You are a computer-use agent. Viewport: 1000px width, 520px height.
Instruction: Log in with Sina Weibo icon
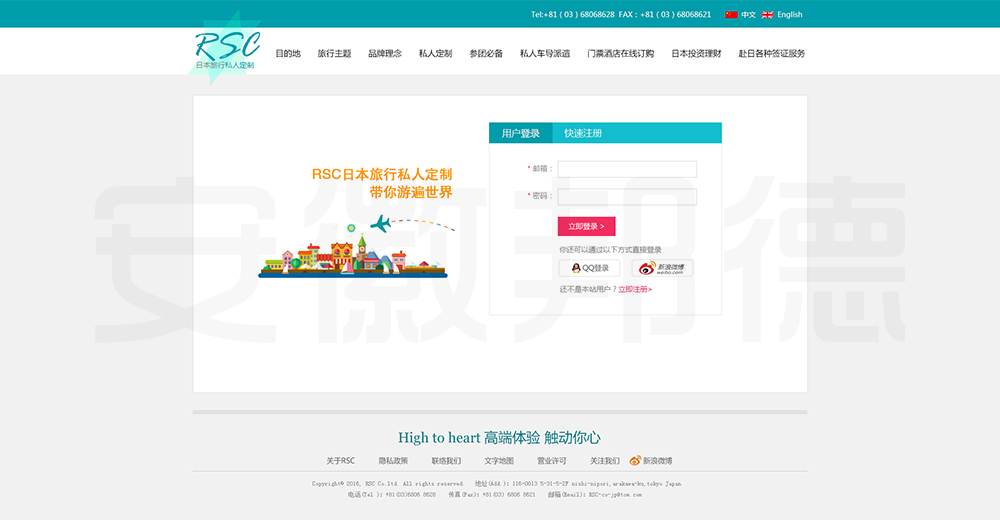click(x=662, y=268)
